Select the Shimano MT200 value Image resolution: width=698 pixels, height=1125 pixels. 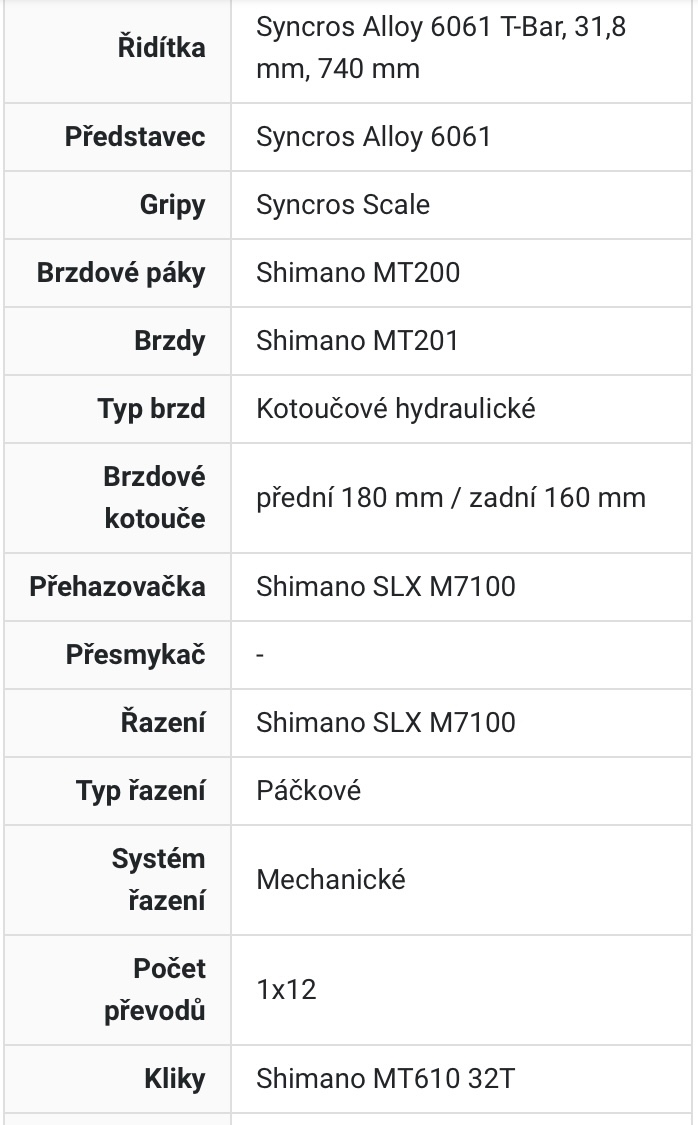point(358,272)
